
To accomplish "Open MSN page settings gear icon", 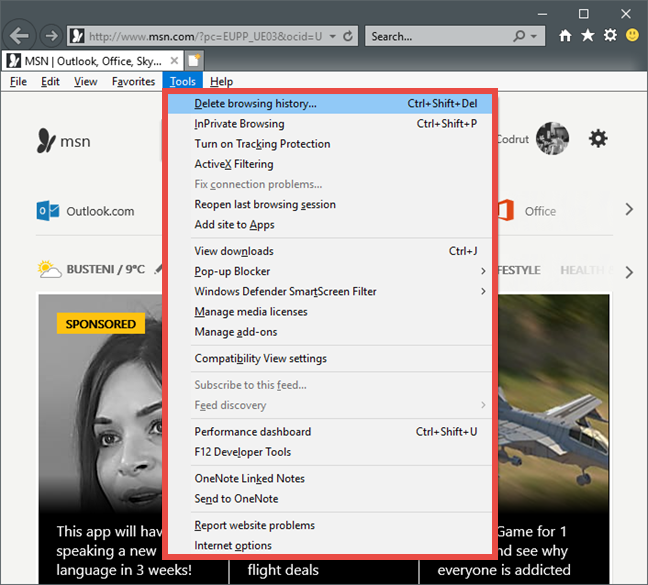I will tap(598, 138).
